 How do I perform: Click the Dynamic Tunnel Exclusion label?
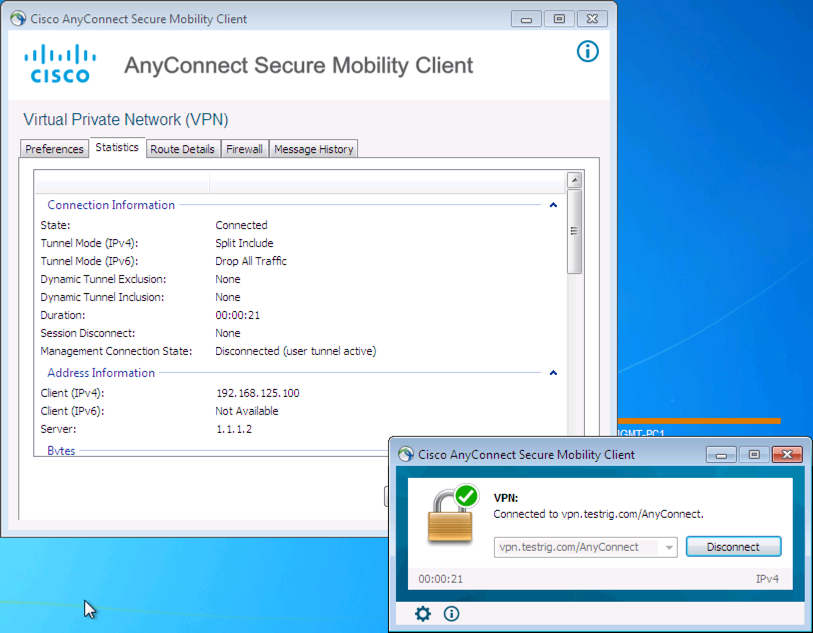[x=103, y=279]
